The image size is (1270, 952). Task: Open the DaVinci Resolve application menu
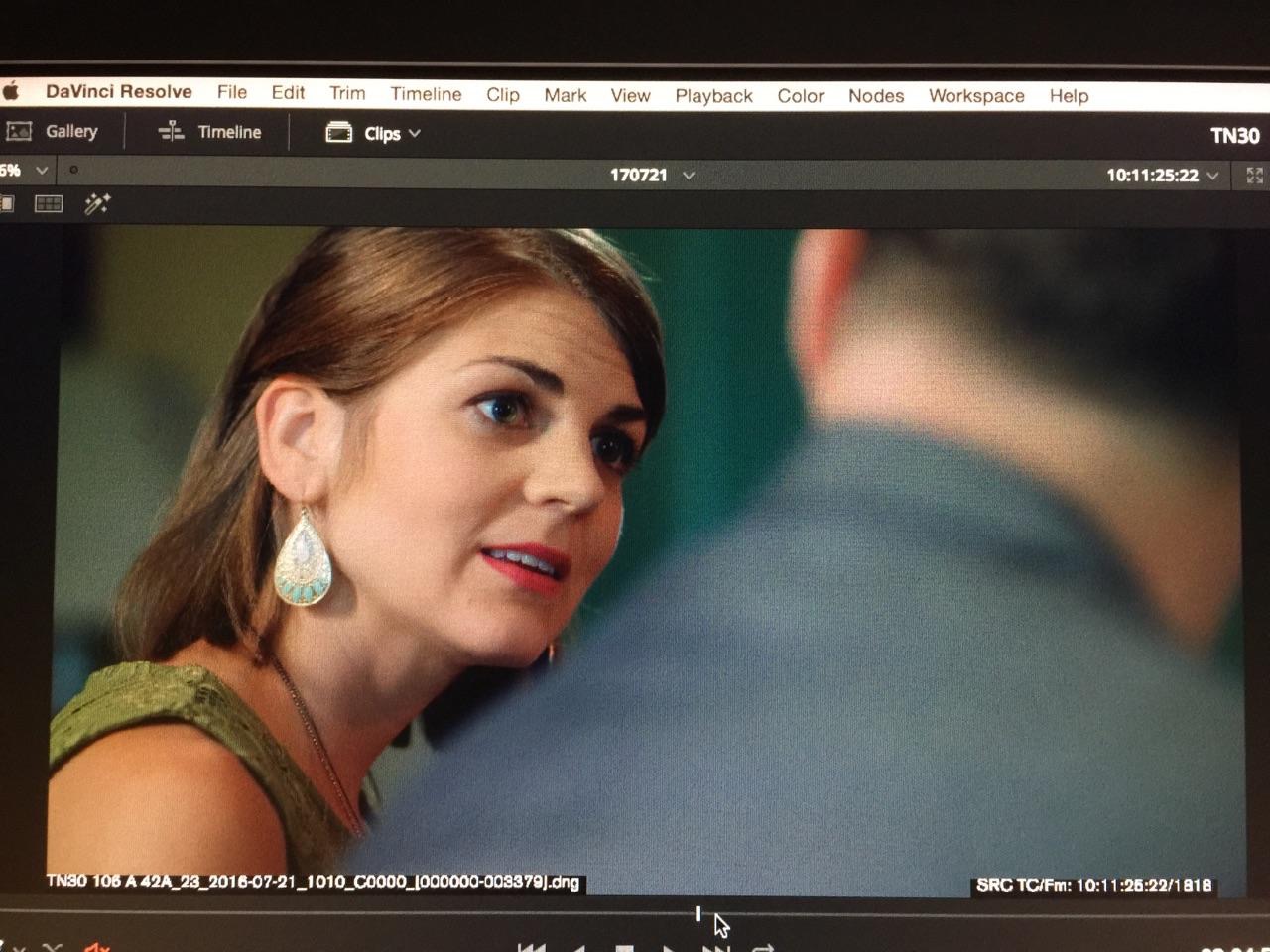point(119,91)
